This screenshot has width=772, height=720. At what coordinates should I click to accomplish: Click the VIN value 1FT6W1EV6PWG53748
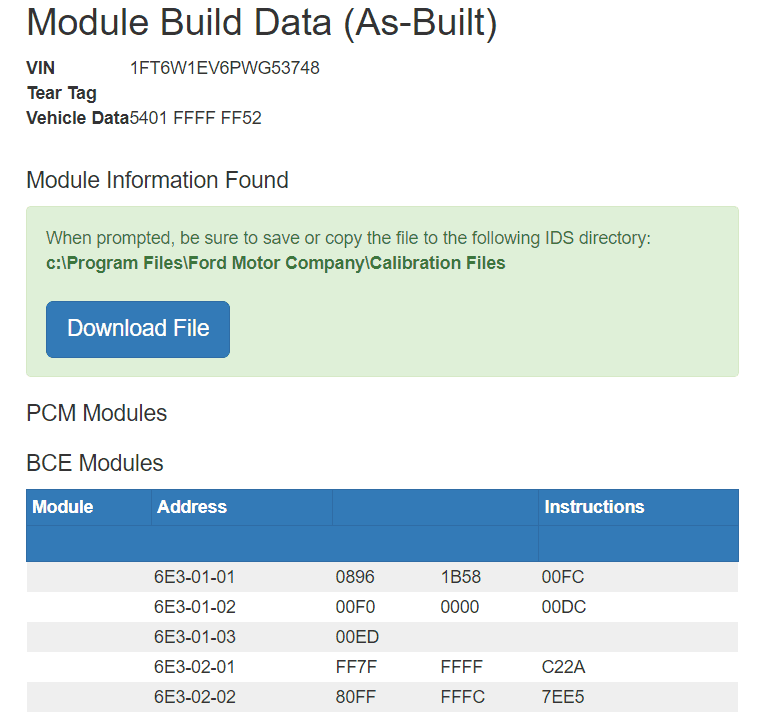(x=225, y=68)
